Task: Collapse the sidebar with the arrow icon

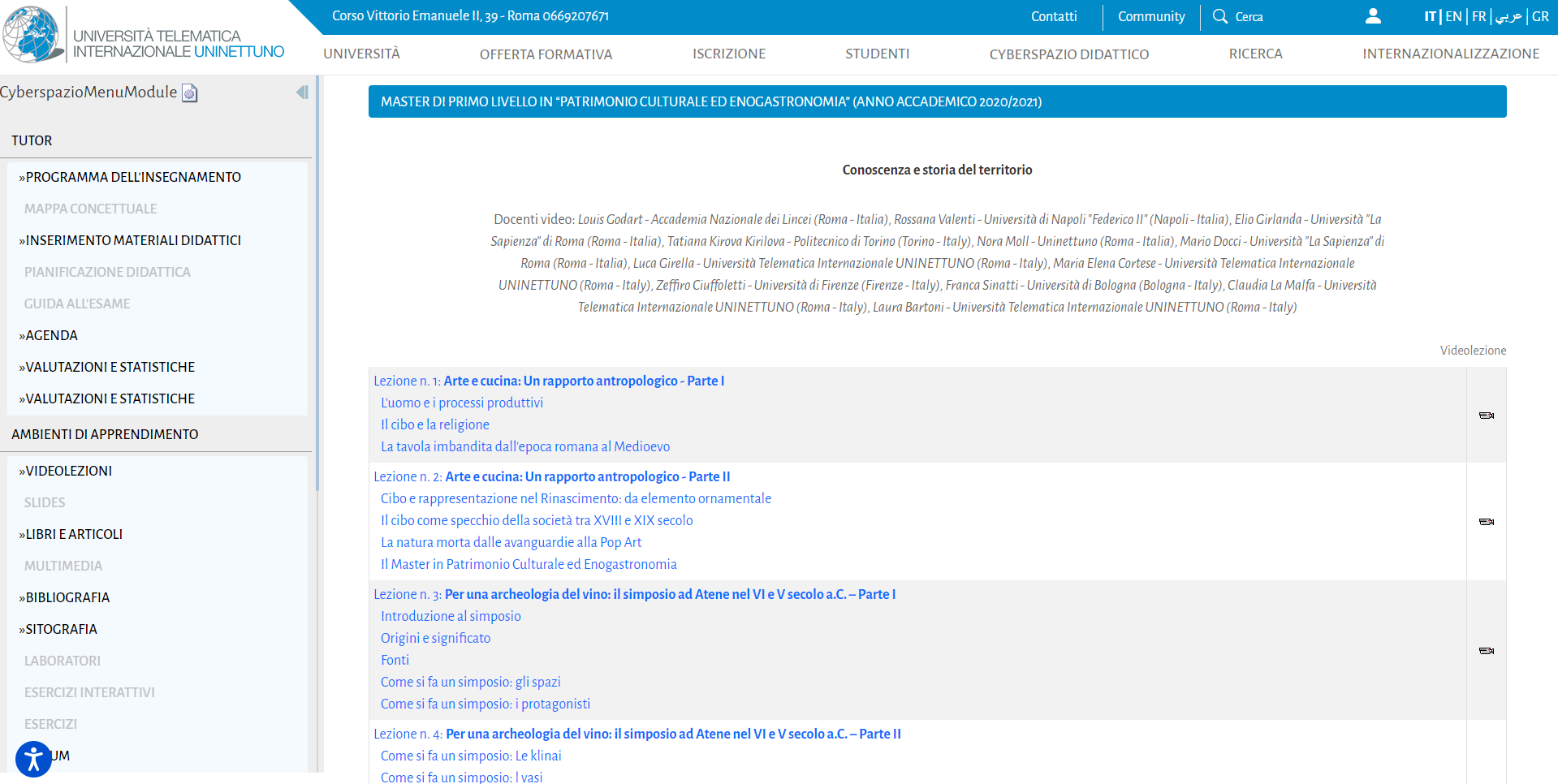Action: coord(302,93)
